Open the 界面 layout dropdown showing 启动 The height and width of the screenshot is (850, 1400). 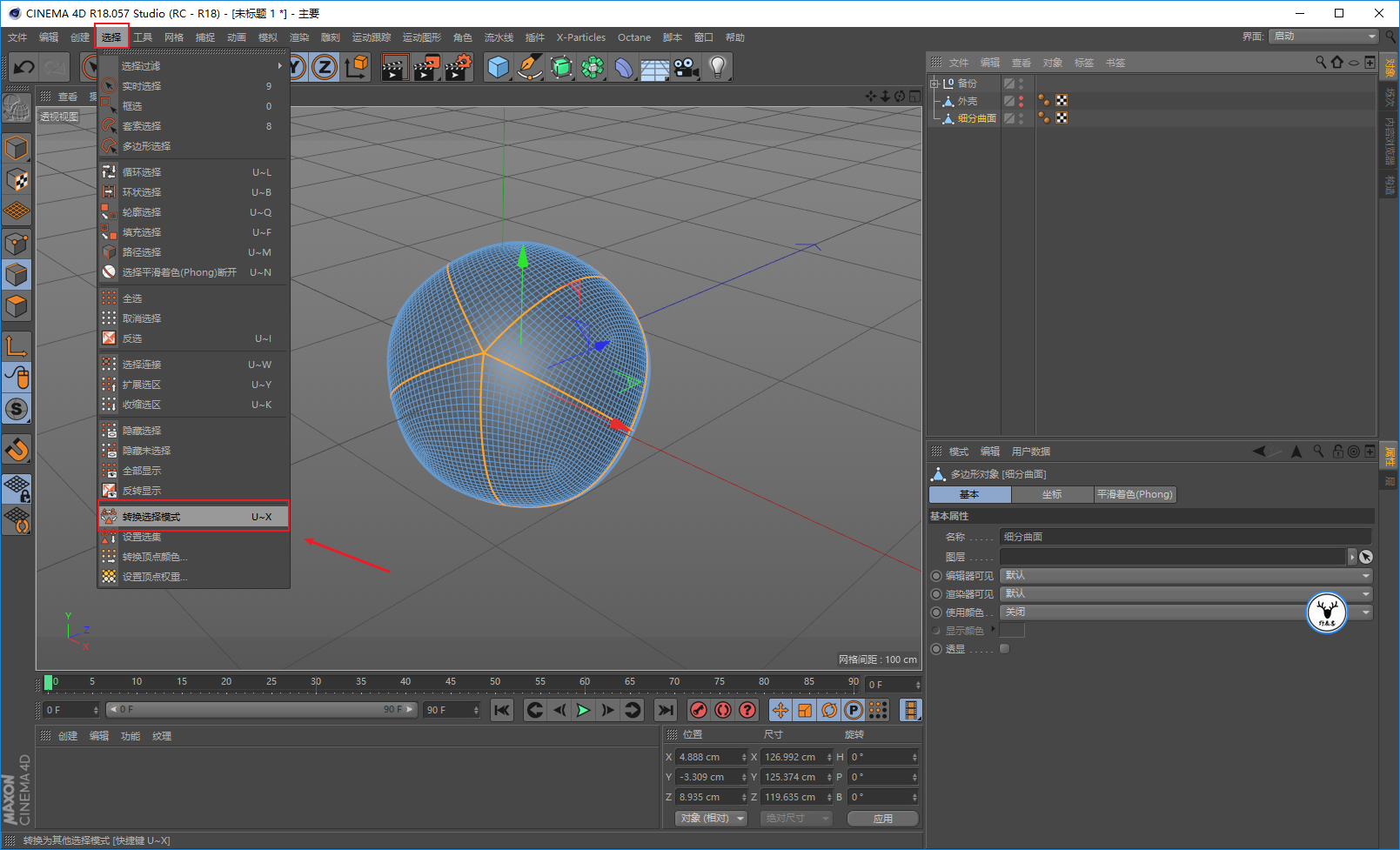pos(1323,36)
